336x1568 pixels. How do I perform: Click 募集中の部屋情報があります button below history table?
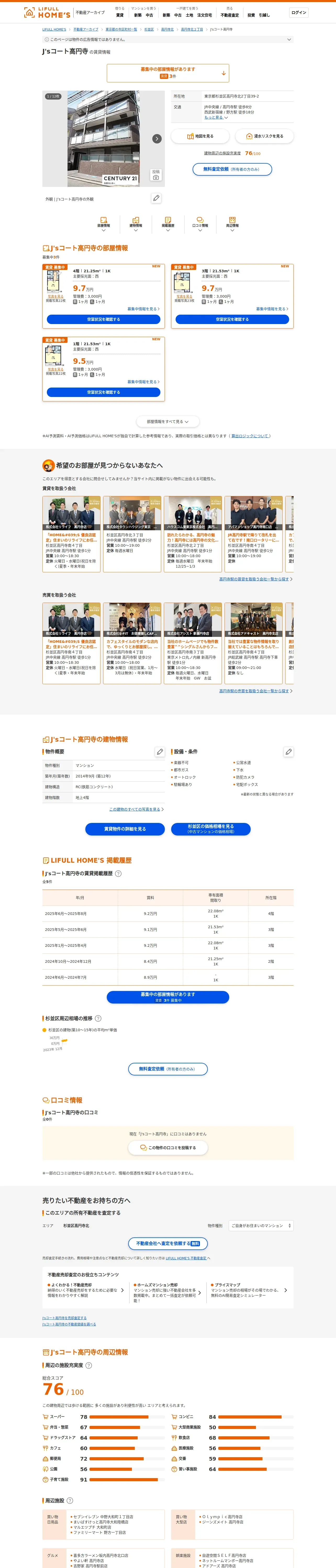pyautogui.click(x=168, y=997)
